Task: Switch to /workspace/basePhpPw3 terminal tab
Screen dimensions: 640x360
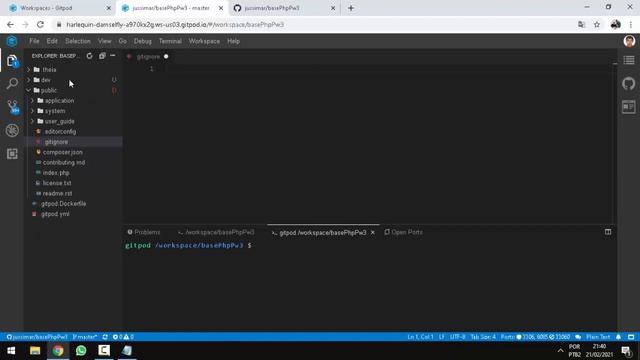Action: (x=216, y=232)
